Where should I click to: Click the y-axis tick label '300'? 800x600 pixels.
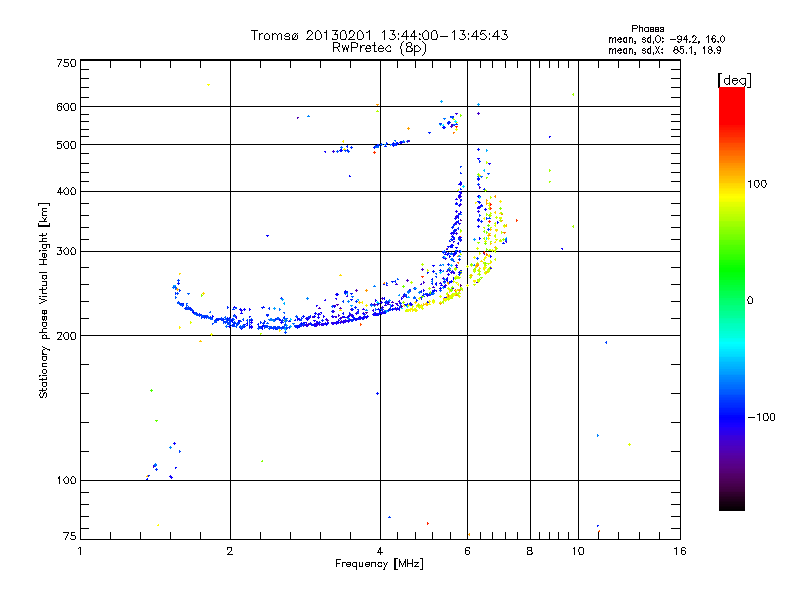coord(67,252)
